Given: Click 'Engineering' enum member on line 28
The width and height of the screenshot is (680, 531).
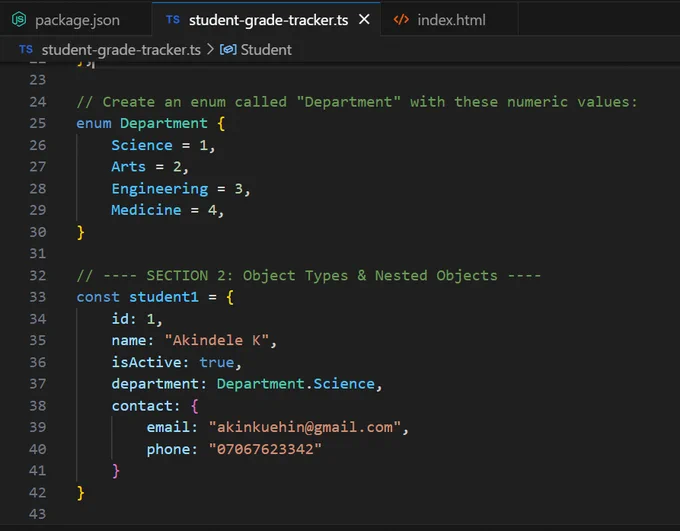Looking at the screenshot, I should (160, 189).
